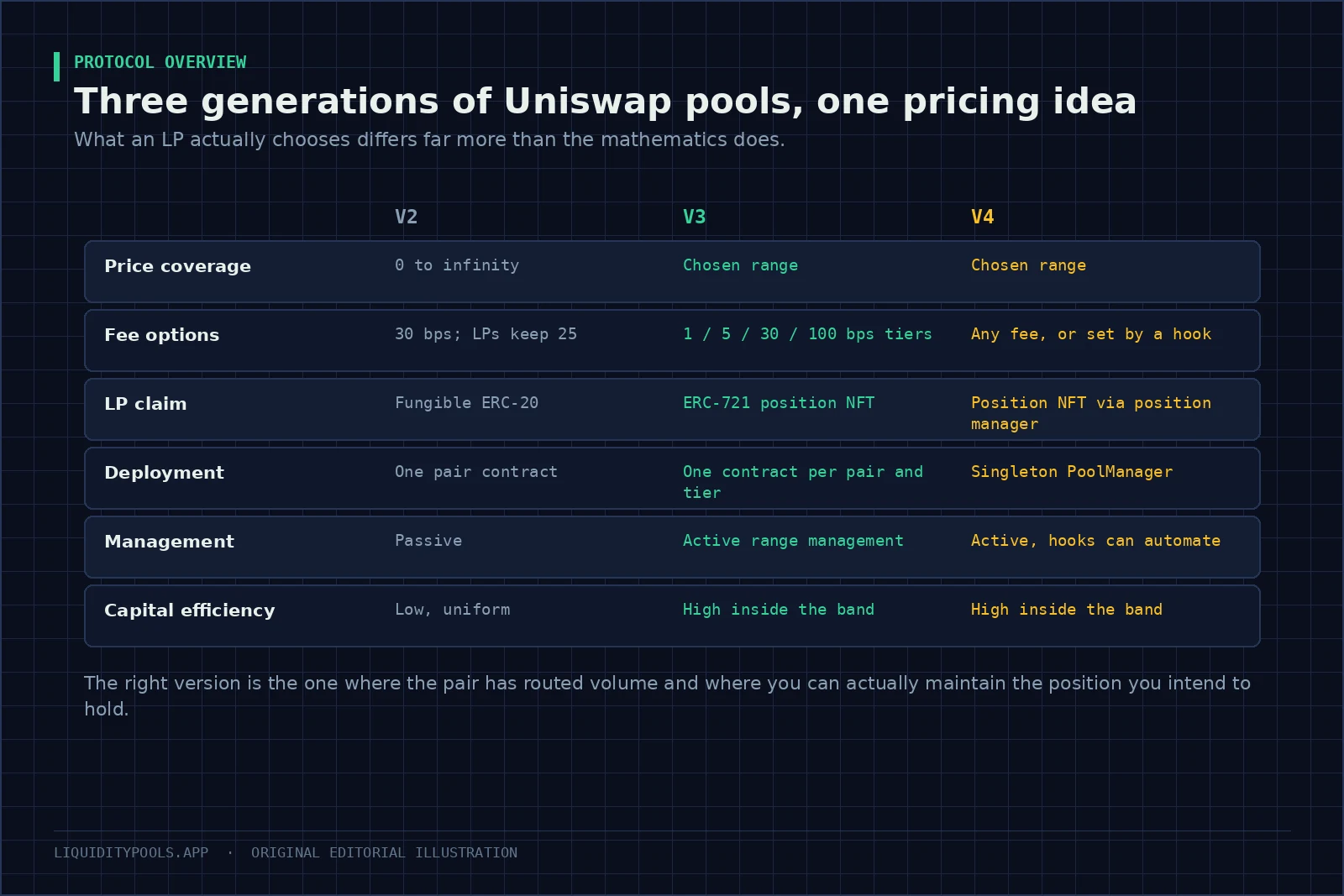The height and width of the screenshot is (896, 1344).
Task: Click 'Active, hooks can automate' cell
Action: coord(1096,541)
